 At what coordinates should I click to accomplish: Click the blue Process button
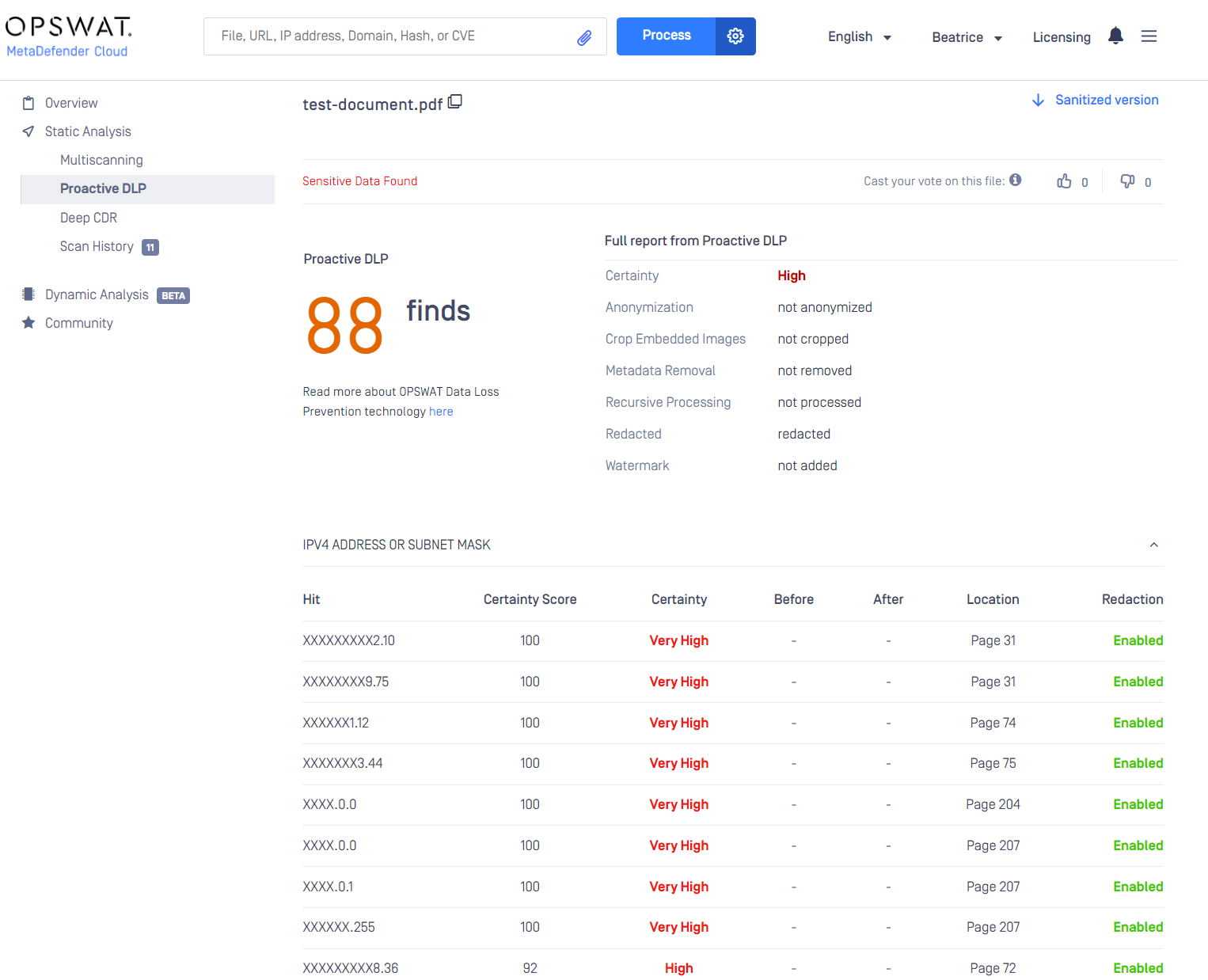[x=666, y=36]
